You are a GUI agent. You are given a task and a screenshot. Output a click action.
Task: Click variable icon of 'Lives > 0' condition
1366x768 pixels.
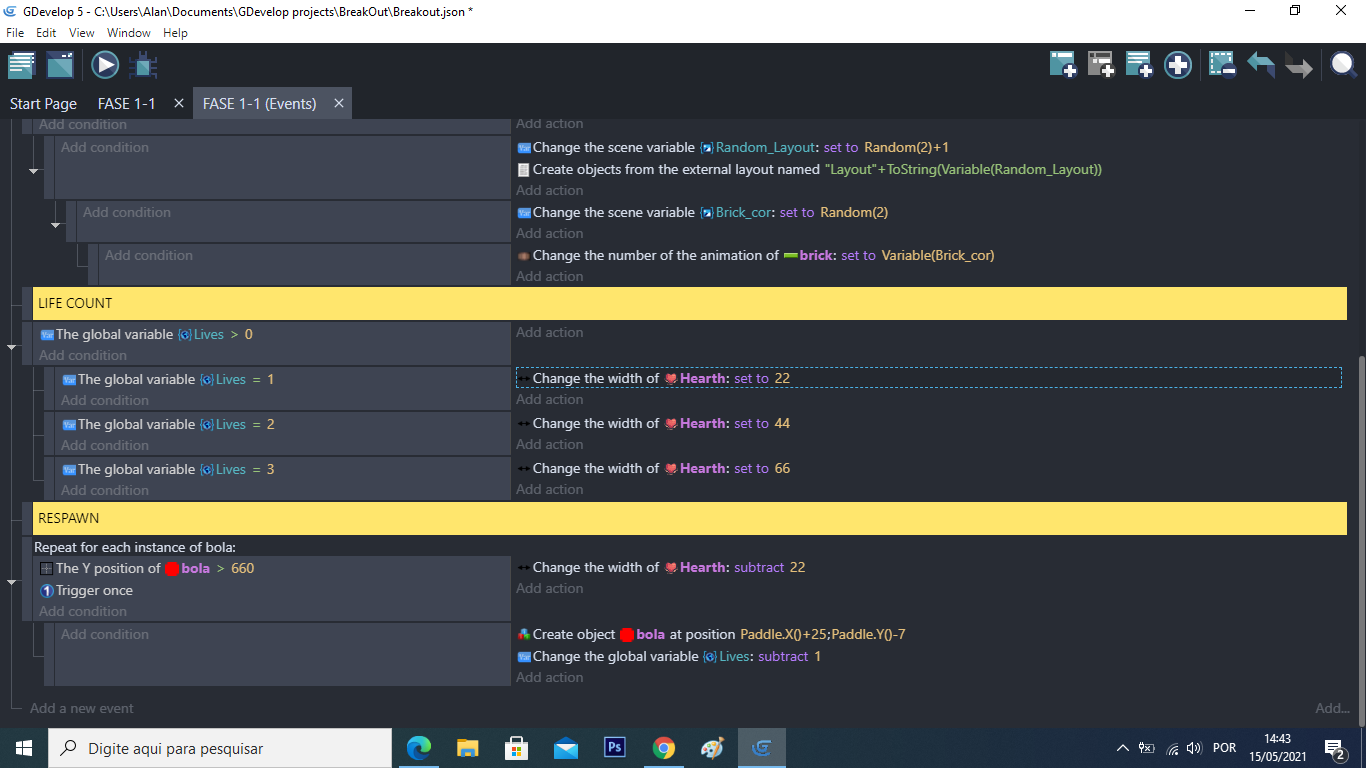(x=46, y=335)
